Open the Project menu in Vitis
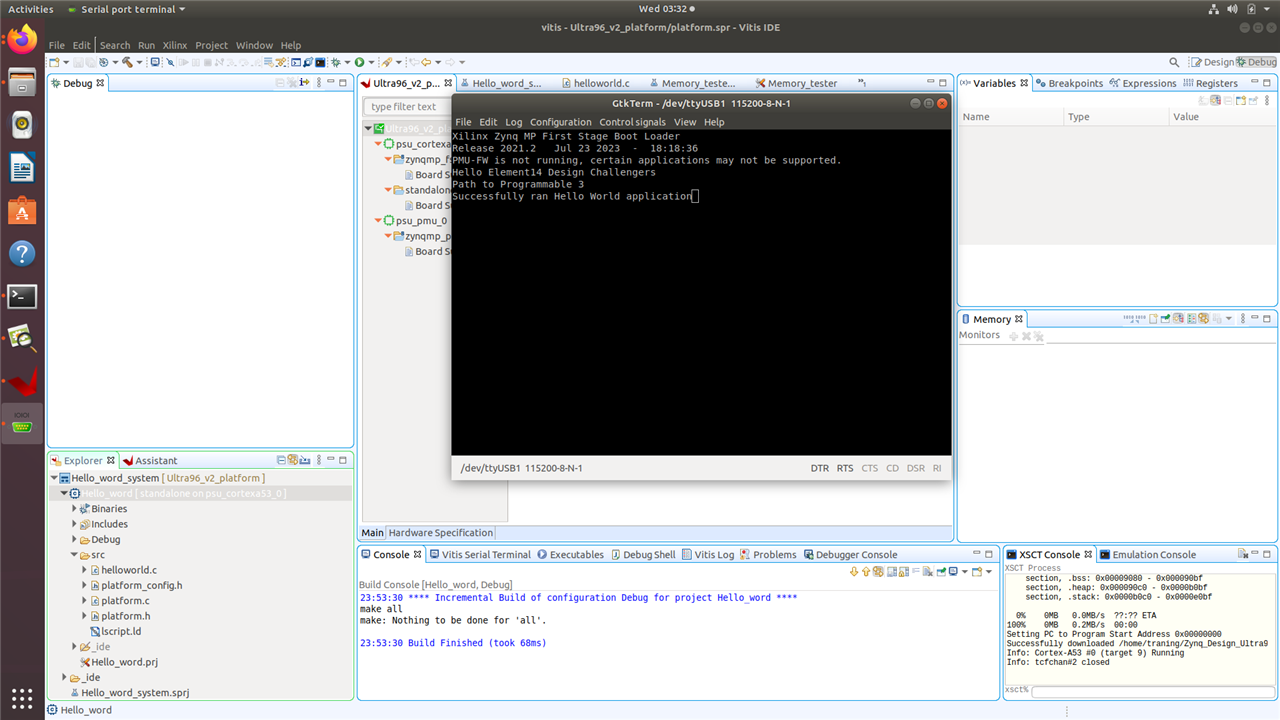The width and height of the screenshot is (1280, 720). (x=212, y=45)
